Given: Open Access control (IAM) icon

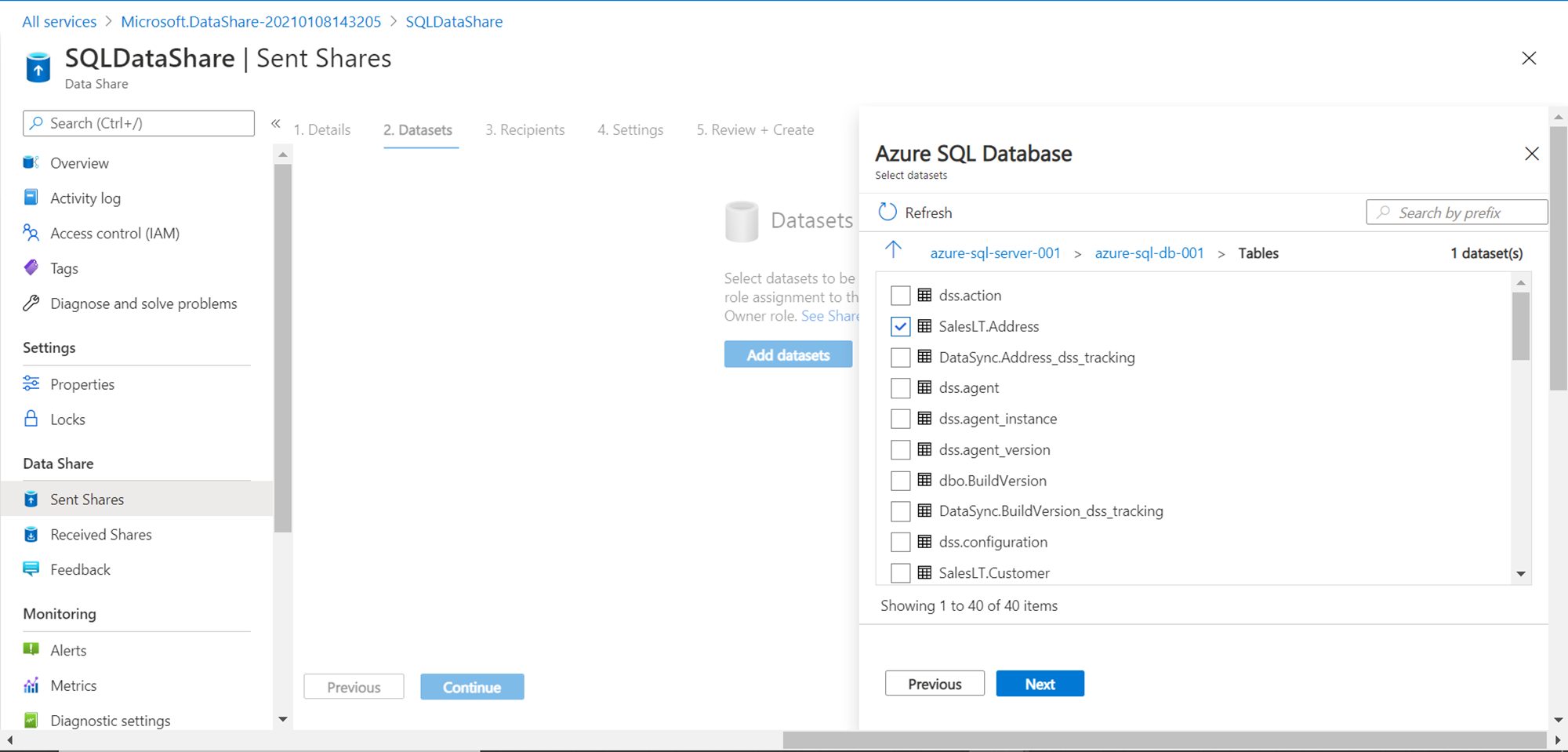Looking at the screenshot, I should (31, 233).
